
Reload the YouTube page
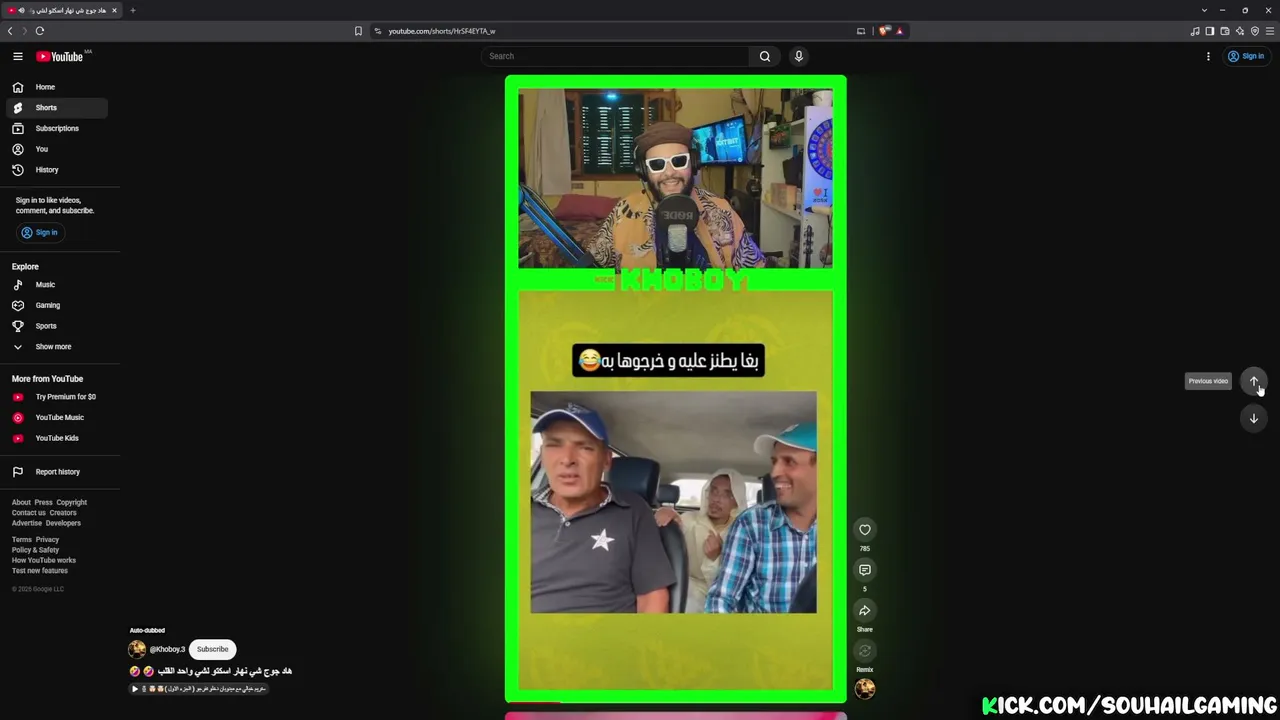pyautogui.click(x=40, y=31)
